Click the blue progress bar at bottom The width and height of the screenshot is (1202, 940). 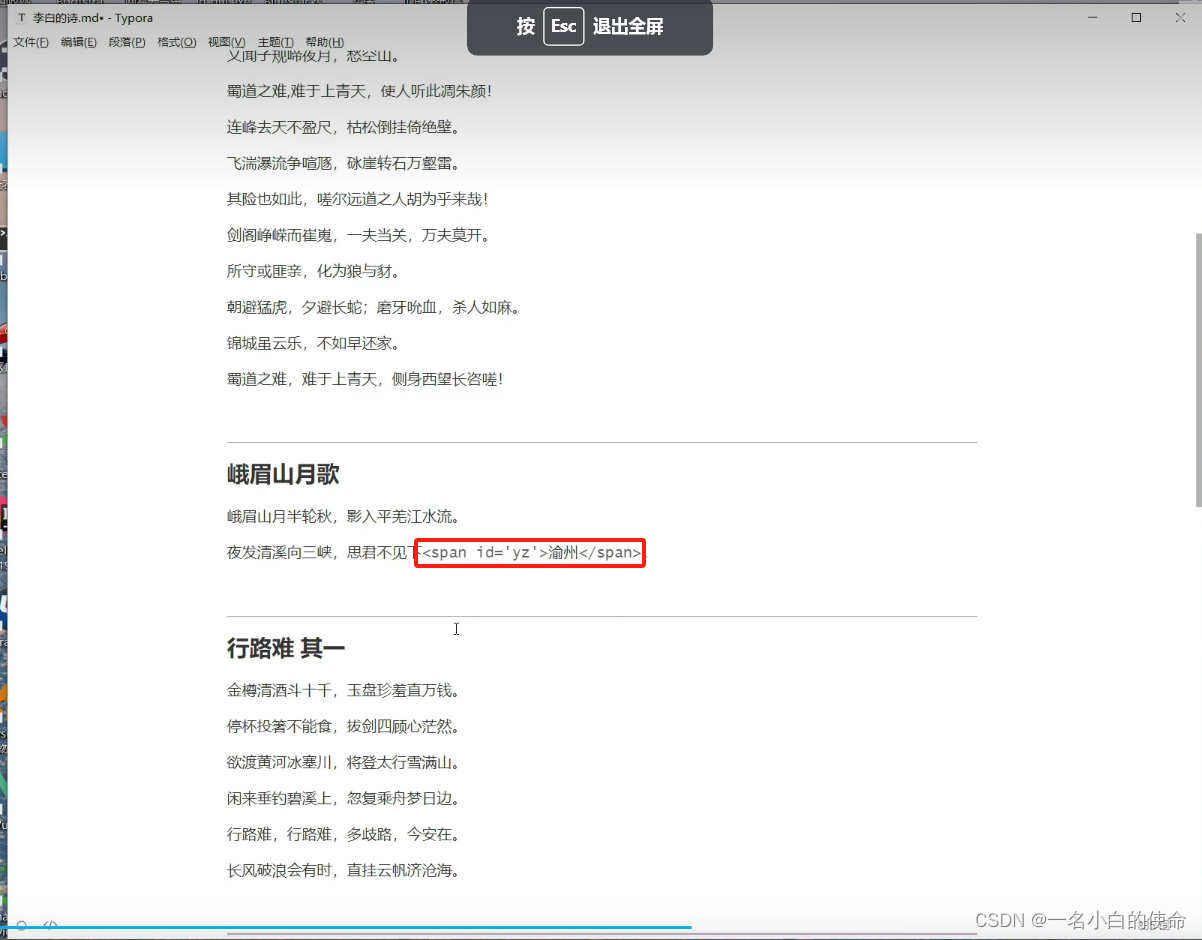pos(350,928)
